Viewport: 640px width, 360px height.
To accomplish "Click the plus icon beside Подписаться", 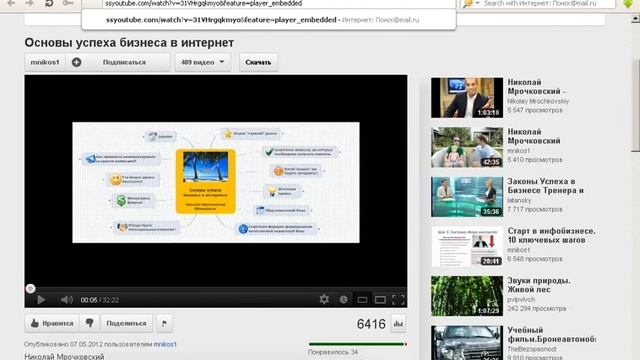I will (x=76, y=62).
